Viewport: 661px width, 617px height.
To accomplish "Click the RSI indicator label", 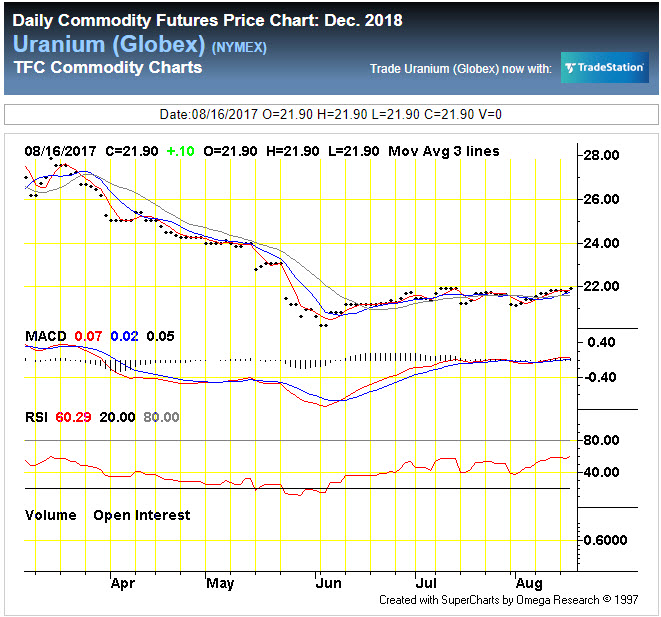I will coord(38,416).
